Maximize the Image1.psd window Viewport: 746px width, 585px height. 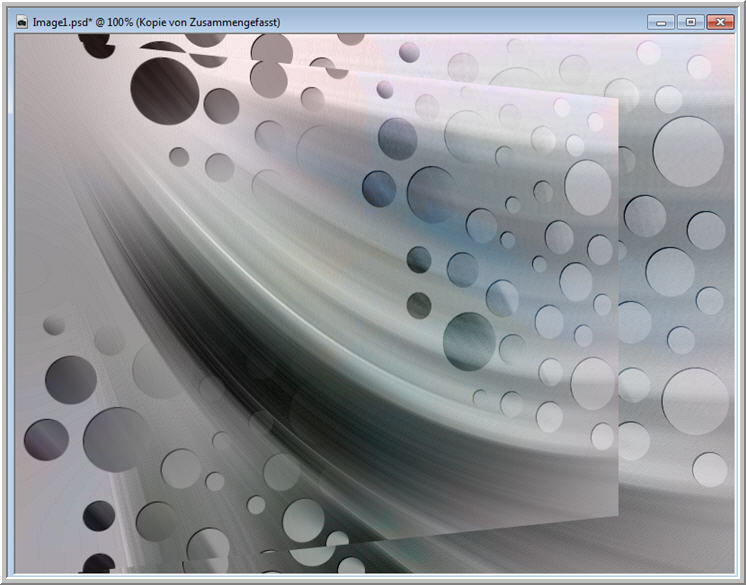[x=690, y=22]
